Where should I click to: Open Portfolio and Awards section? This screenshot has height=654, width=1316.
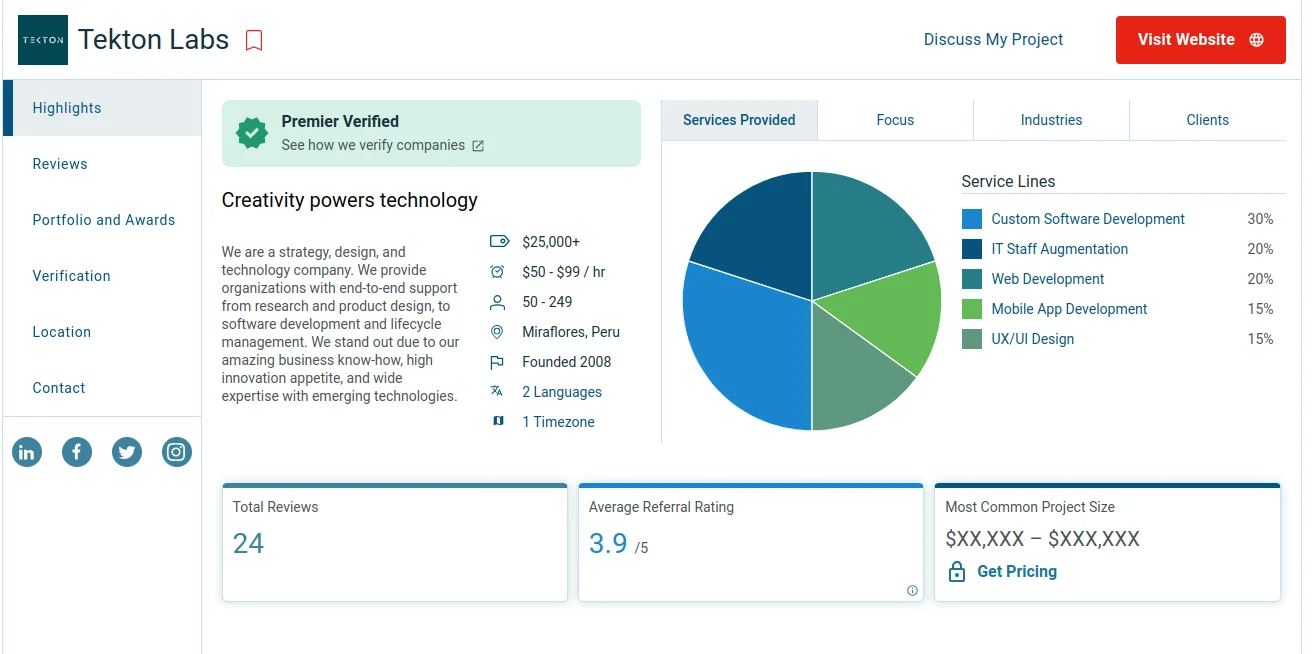coord(102,220)
